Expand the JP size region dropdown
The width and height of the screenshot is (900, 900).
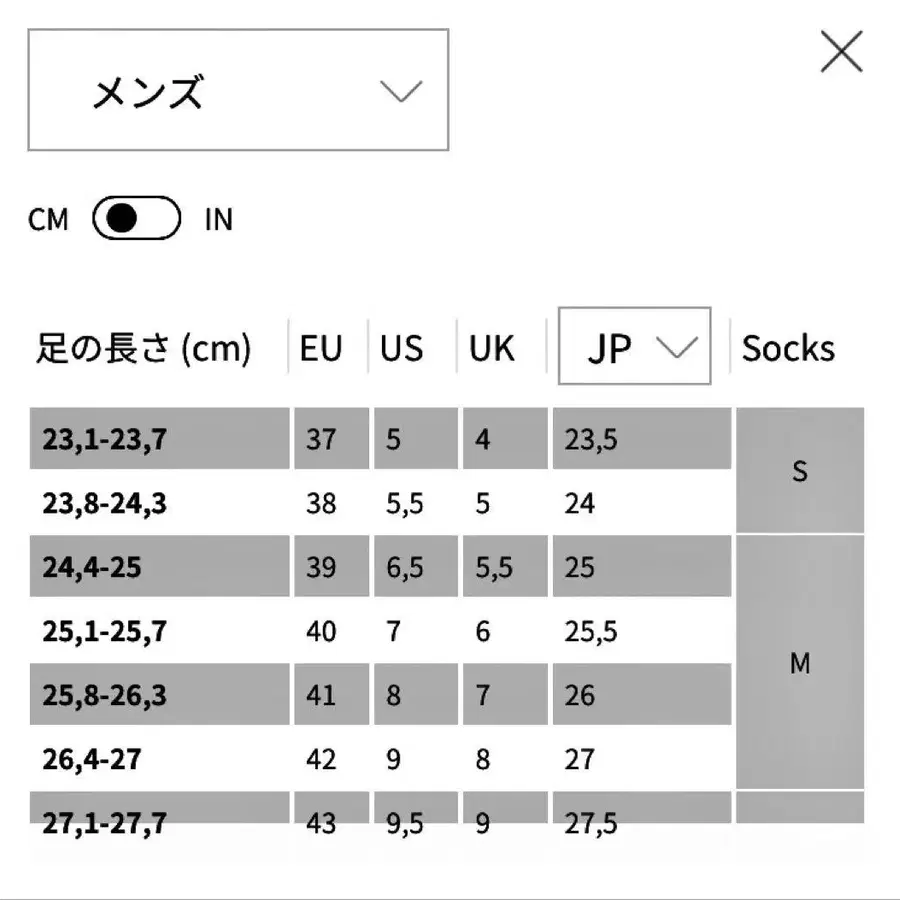[x=634, y=347]
